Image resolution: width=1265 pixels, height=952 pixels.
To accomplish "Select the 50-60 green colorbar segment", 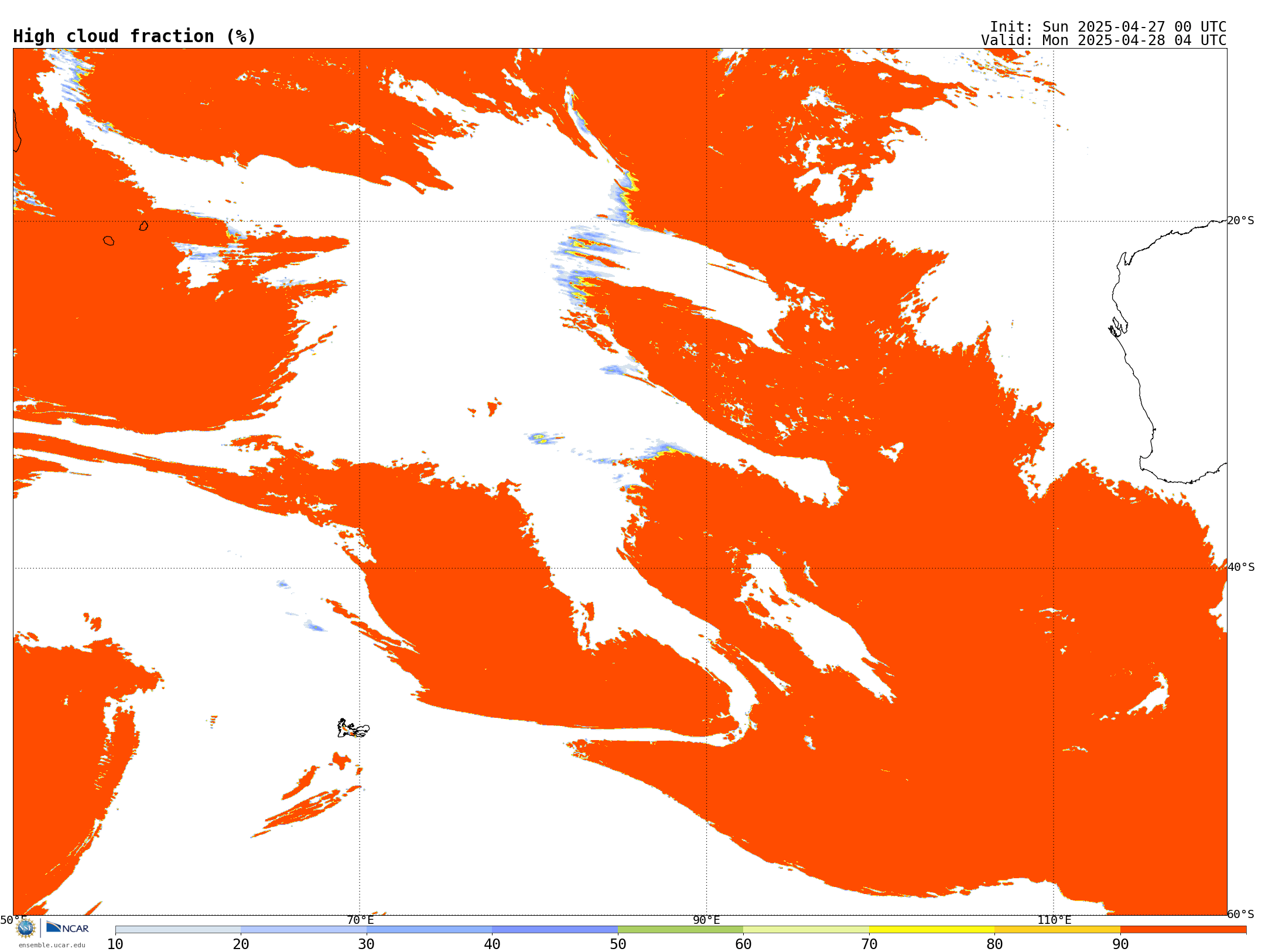I will (681, 930).
